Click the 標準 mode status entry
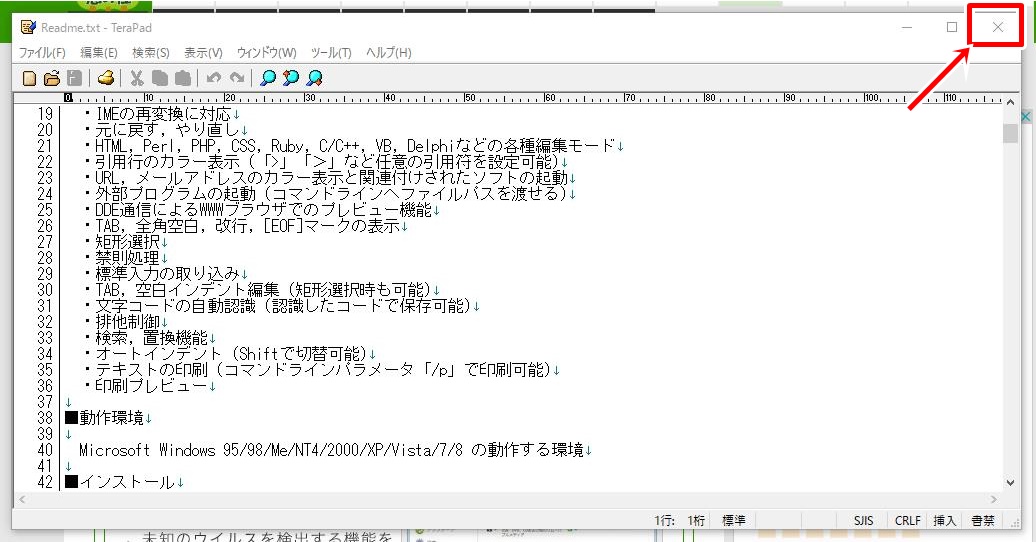The width and height of the screenshot is (1036, 542). [x=733, y=521]
